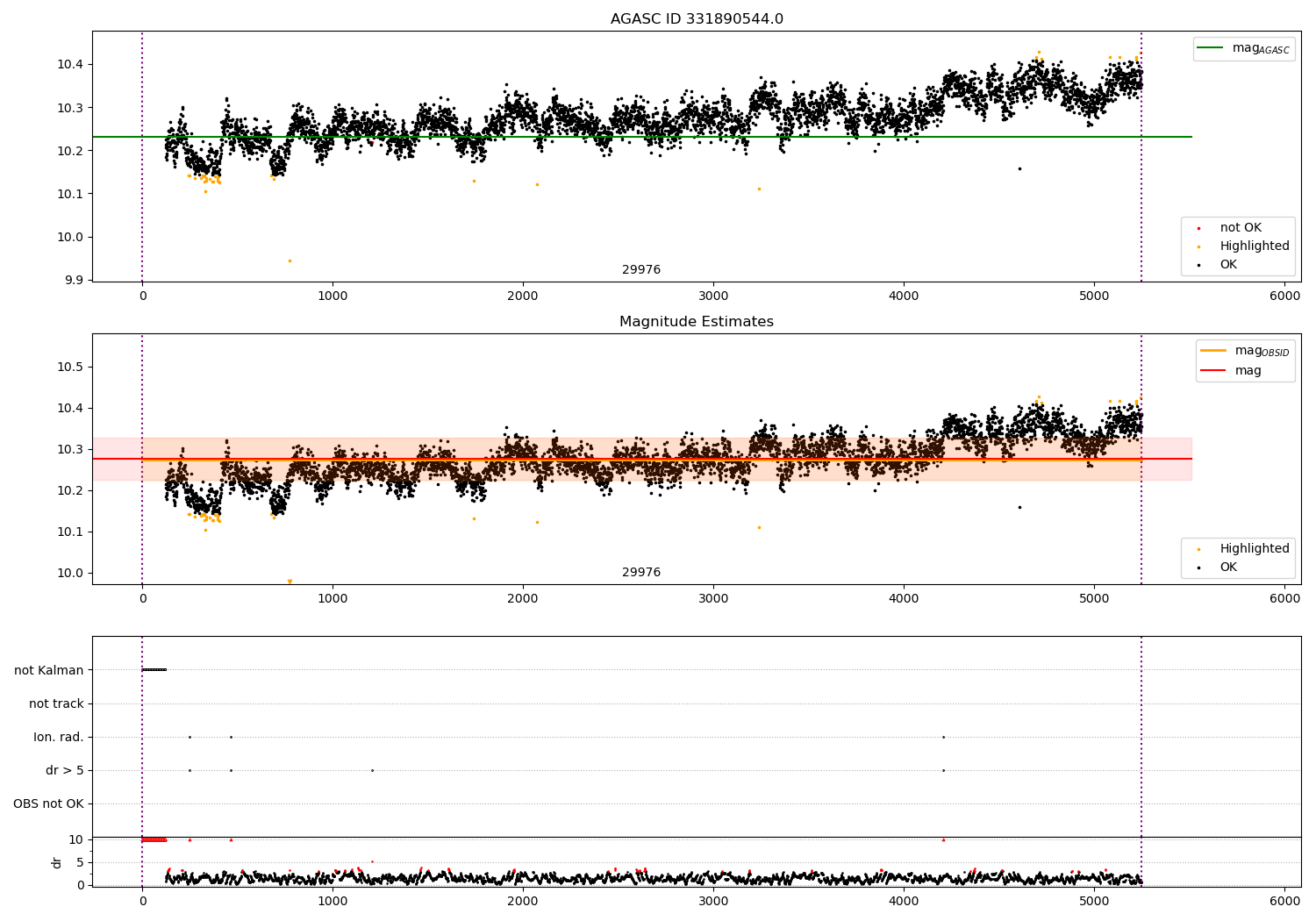Click the "not track" row label
1316x921 pixels.
pyautogui.click(x=56, y=703)
